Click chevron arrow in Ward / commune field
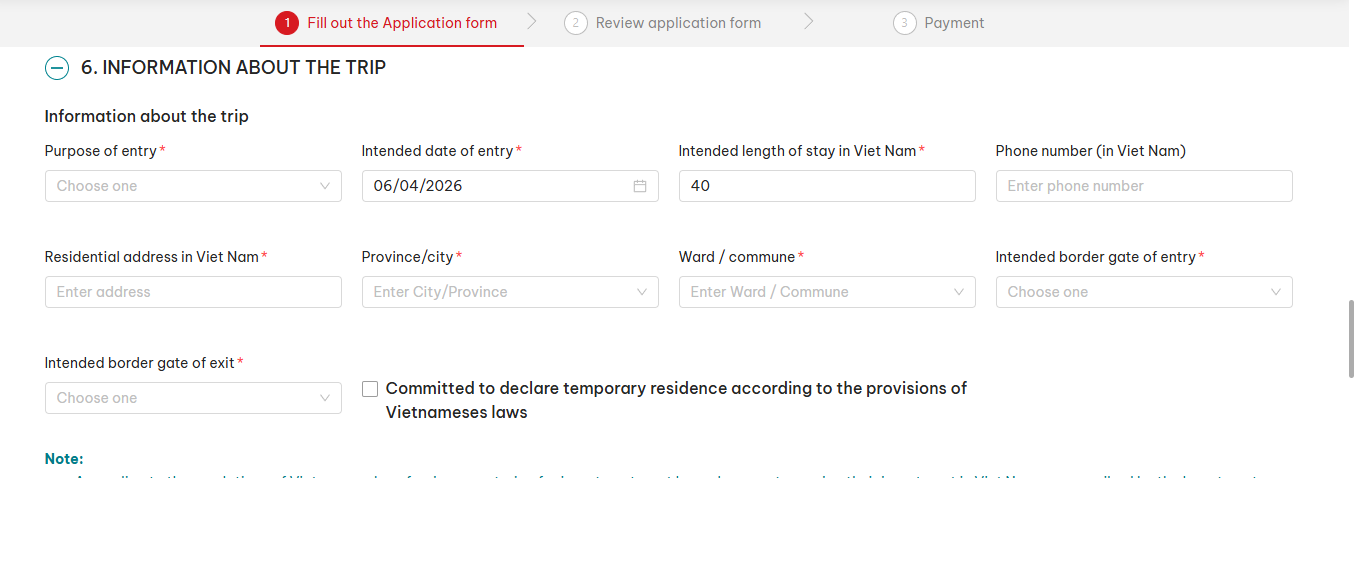The width and height of the screenshot is (1354, 568). click(x=959, y=292)
